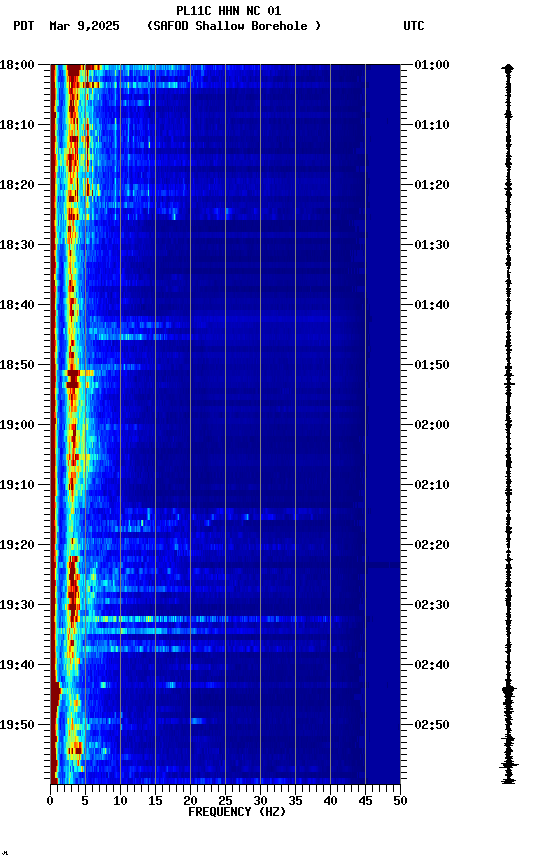Click the "40" frequency axis tick label

[330, 801]
